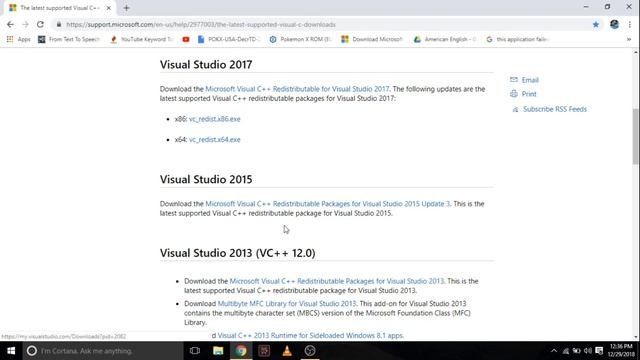Click the browser forward arrow

[25, 24]
